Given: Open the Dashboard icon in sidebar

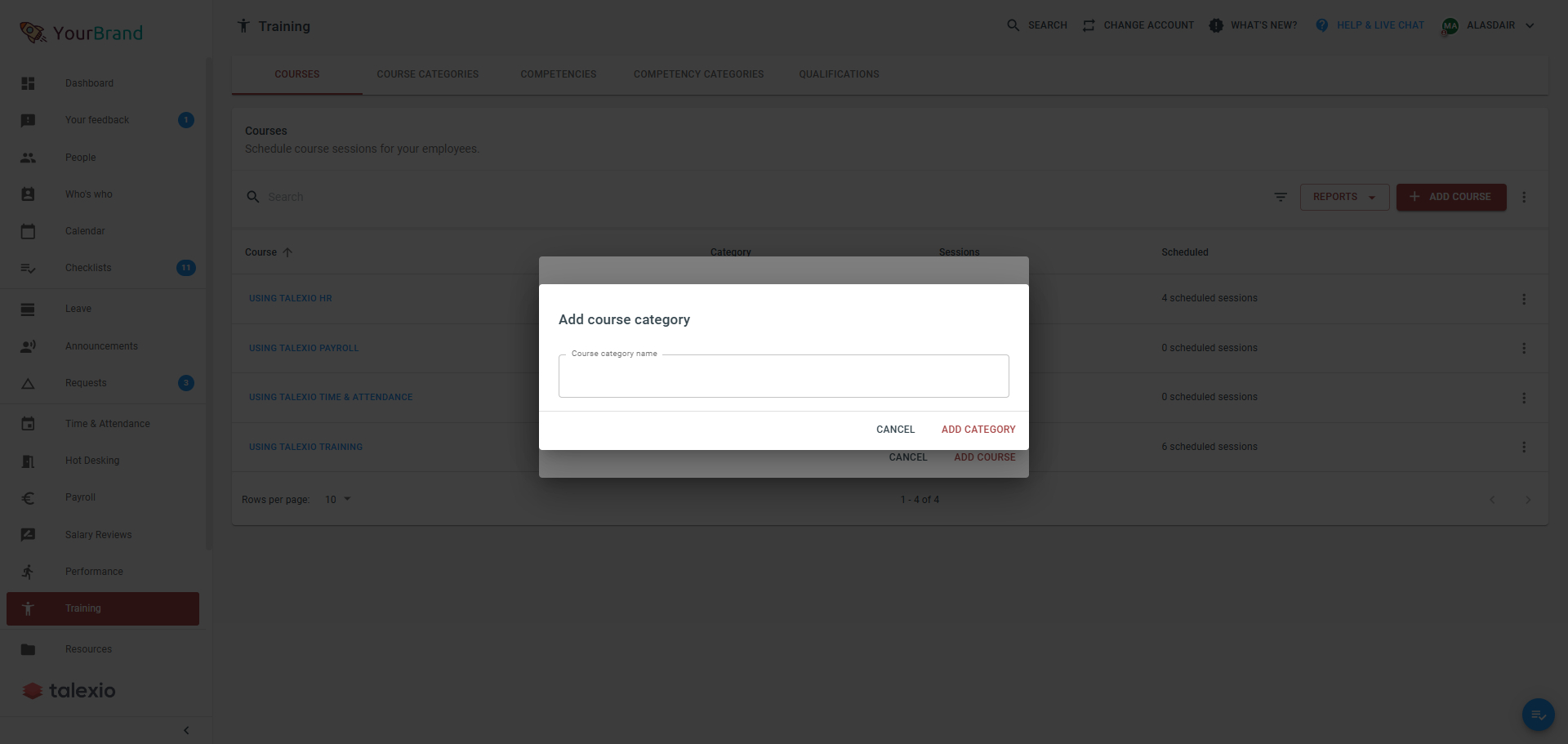Looking at the screenshot, I should coord(28,83).
